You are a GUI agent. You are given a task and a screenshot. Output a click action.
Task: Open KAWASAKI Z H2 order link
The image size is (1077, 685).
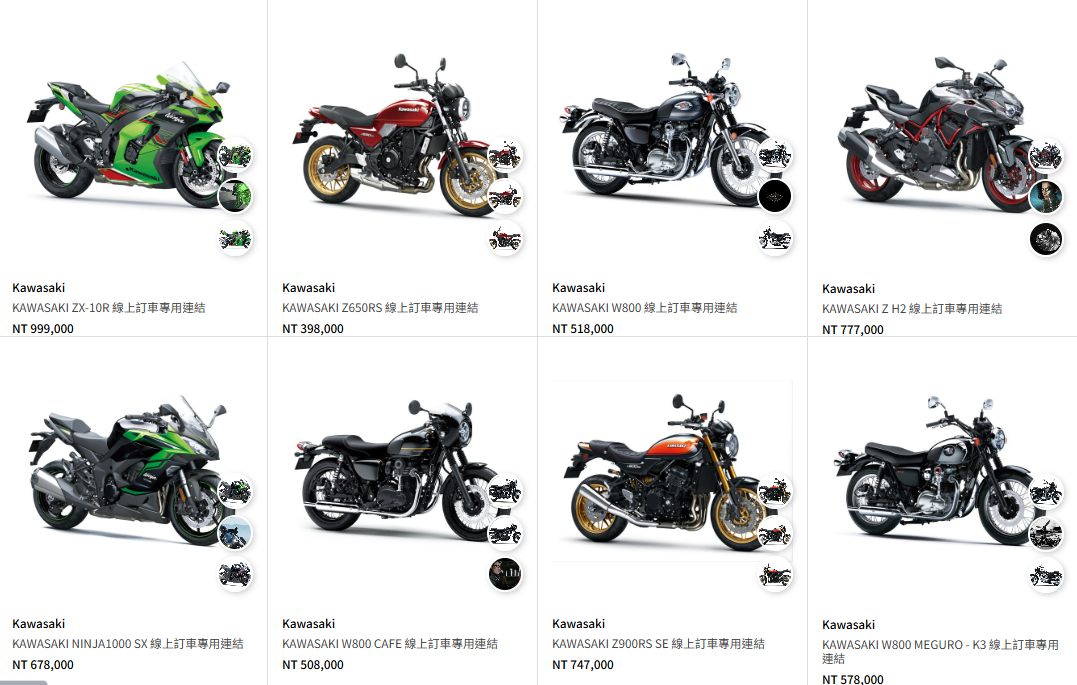(x=912, y=308)
